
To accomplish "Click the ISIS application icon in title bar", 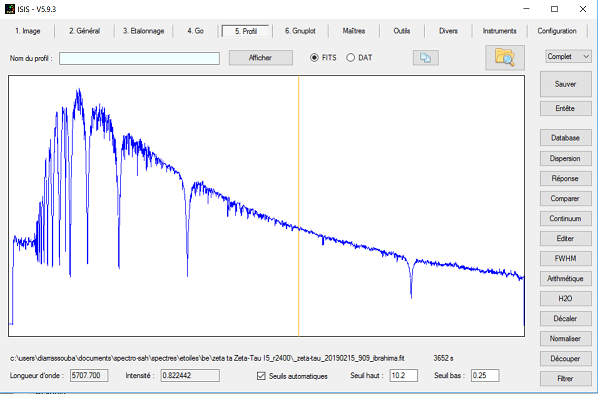I will pos(10,9).
